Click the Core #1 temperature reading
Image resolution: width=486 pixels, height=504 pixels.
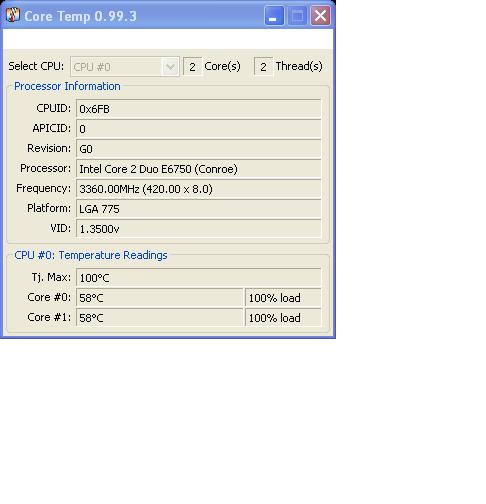coord(160,317)
